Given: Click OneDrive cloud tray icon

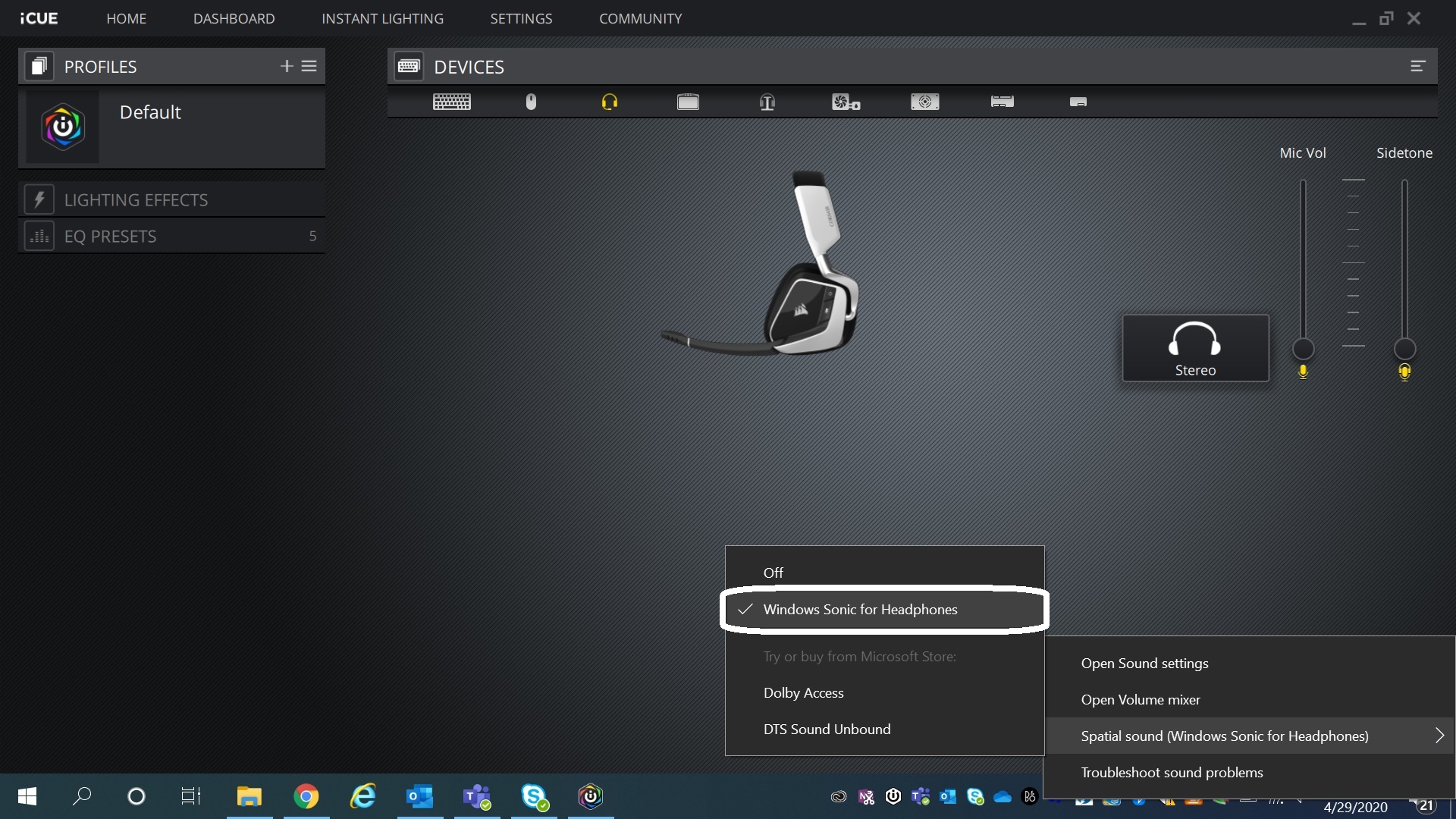Looking at the screenshot, I should point(1003,796).
